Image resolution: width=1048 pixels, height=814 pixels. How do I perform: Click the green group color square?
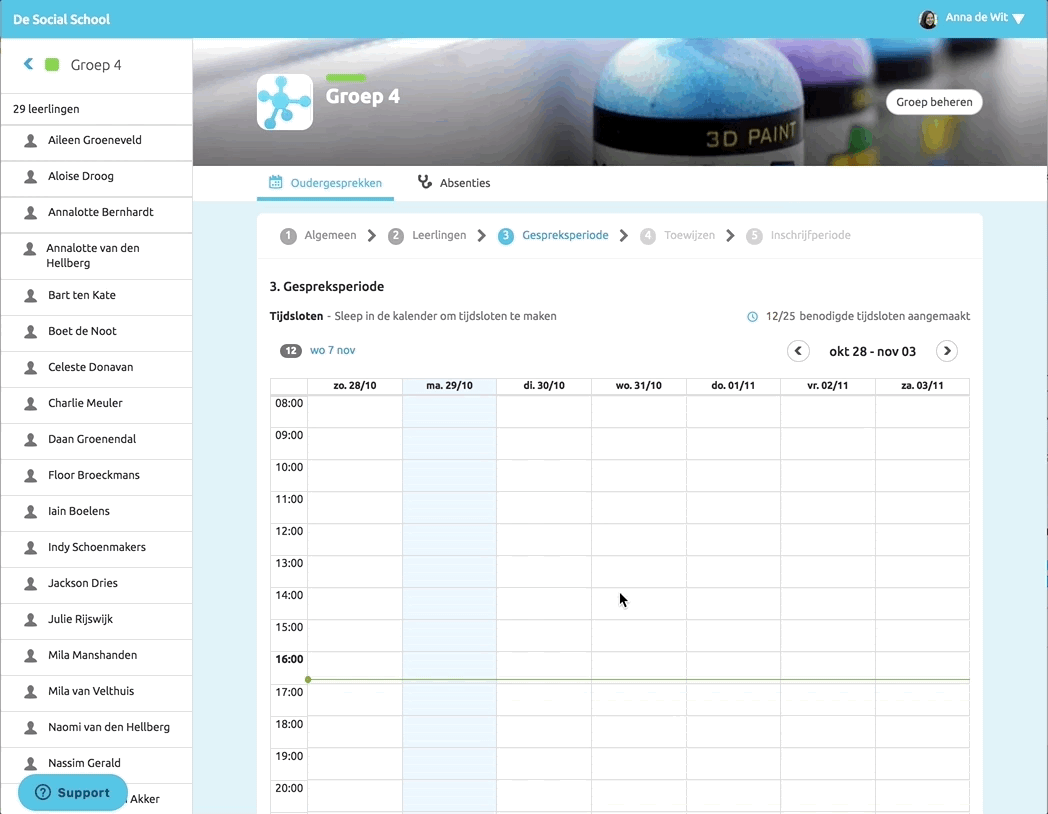(52, 65)
